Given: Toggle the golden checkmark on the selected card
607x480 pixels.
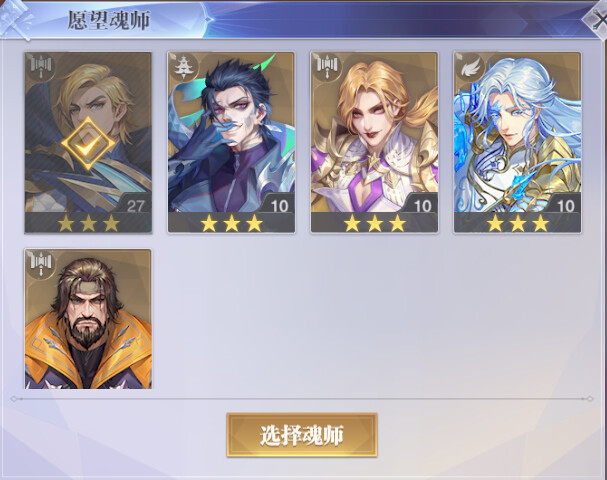Looking at the screenshot, I should click(x=88, y=143).
